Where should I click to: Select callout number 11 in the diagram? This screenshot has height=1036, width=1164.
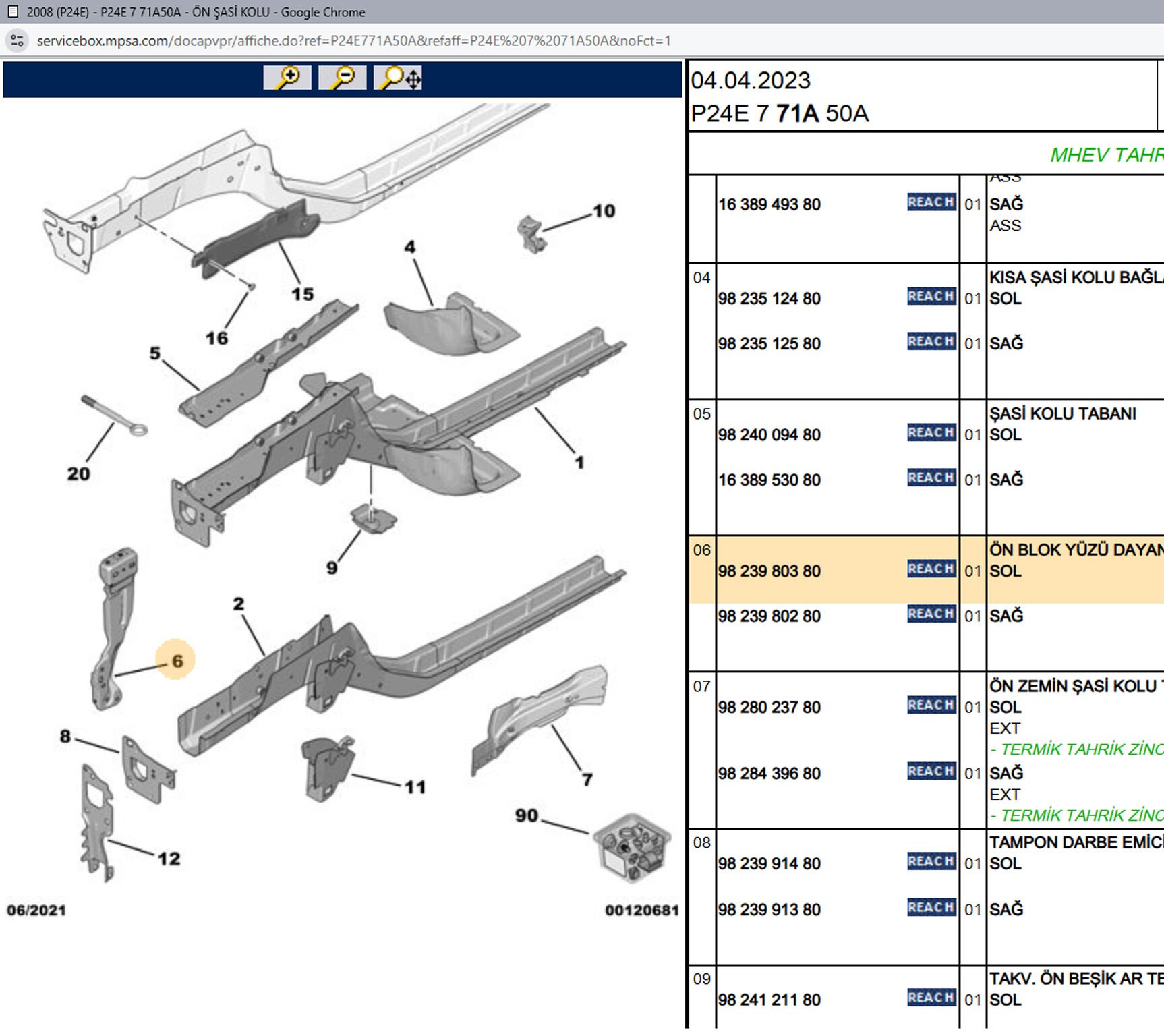click(415, 787)
